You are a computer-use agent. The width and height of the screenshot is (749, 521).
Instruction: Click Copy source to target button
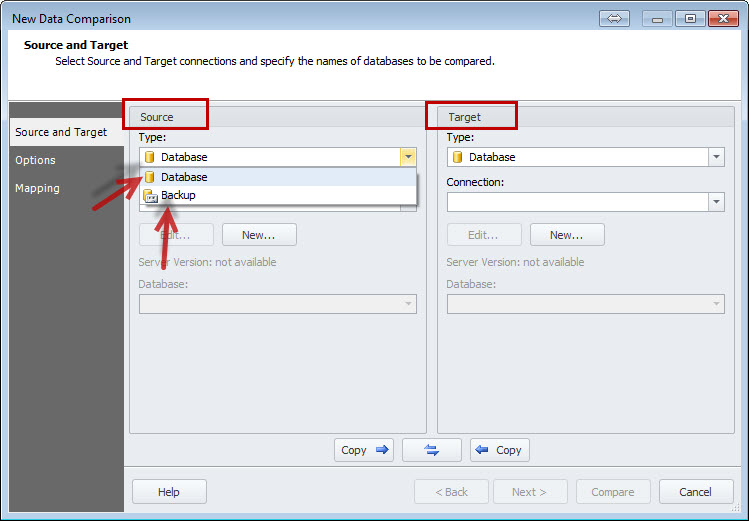[x=364, y=450]
